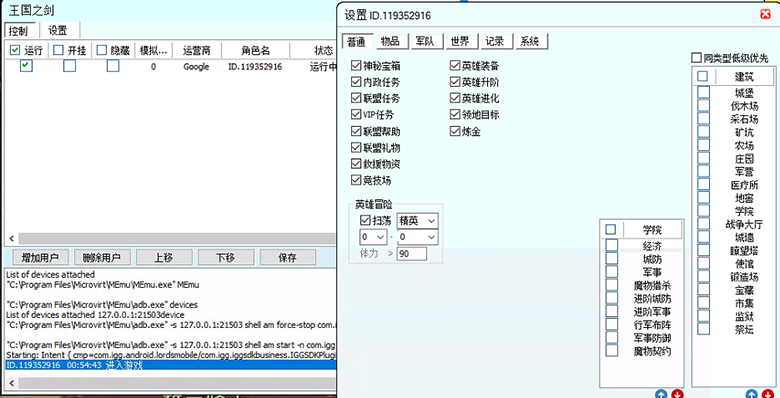
Task: Click the 运营商 column header
Action: [196, 50]
